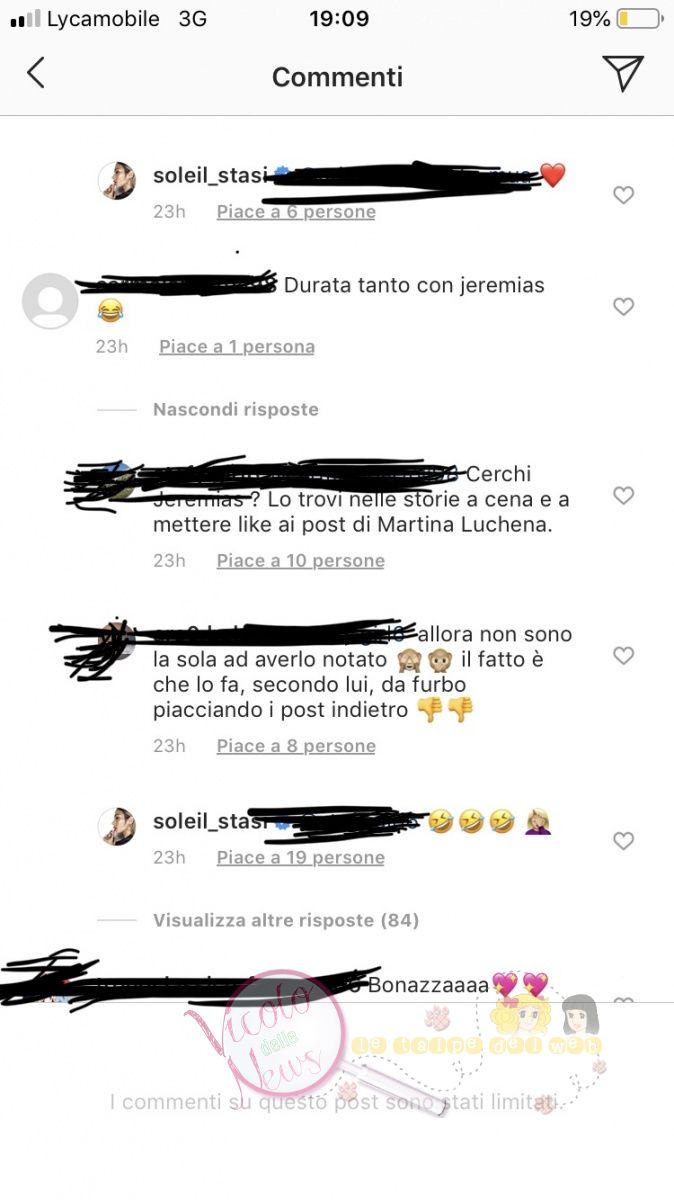Like the 'Durata tanto con jeremias' comment
674x1200 pixels.
(623, 306)
